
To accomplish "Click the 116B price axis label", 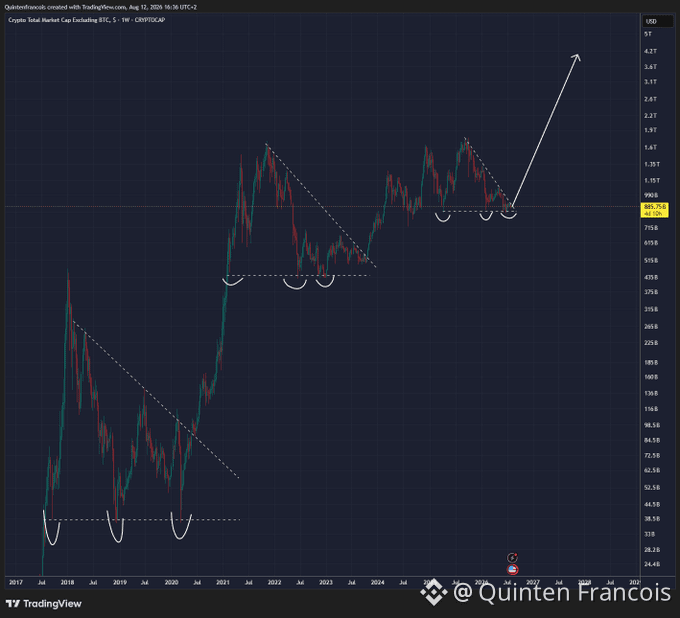I will click(x=651, y=409).
